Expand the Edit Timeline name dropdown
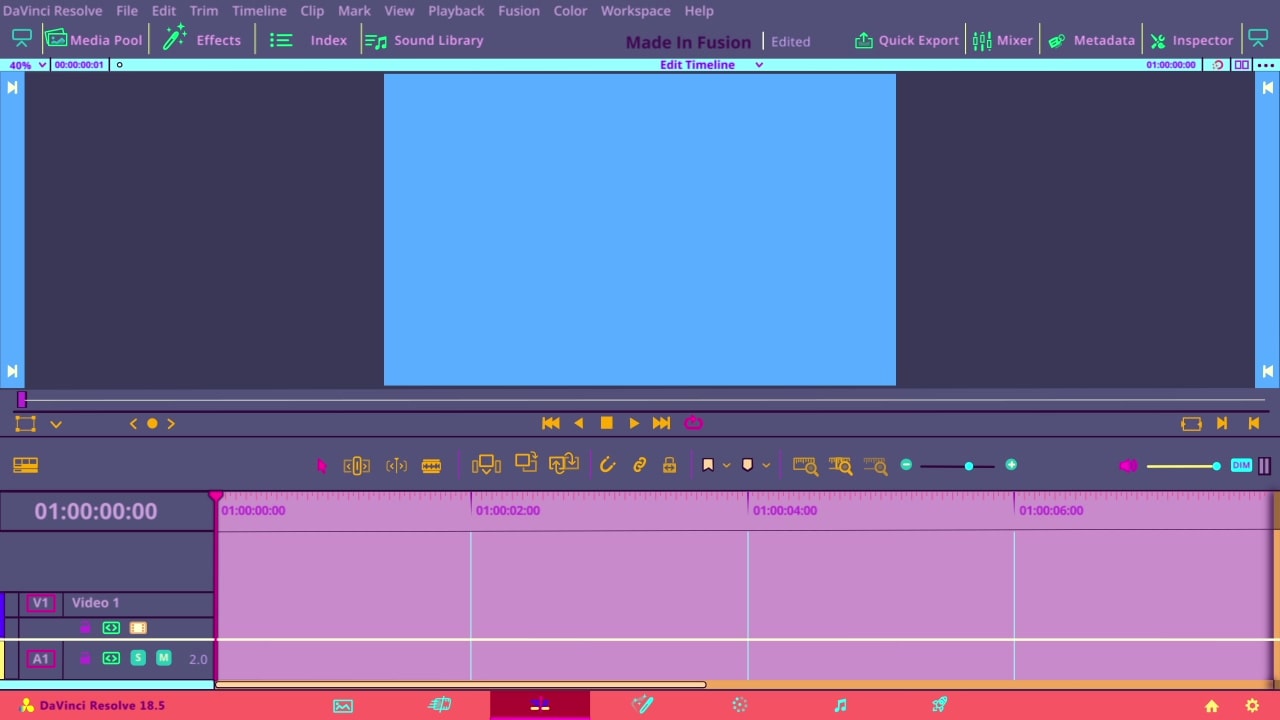Screen dimensions: 1280x720 [758, 65]
